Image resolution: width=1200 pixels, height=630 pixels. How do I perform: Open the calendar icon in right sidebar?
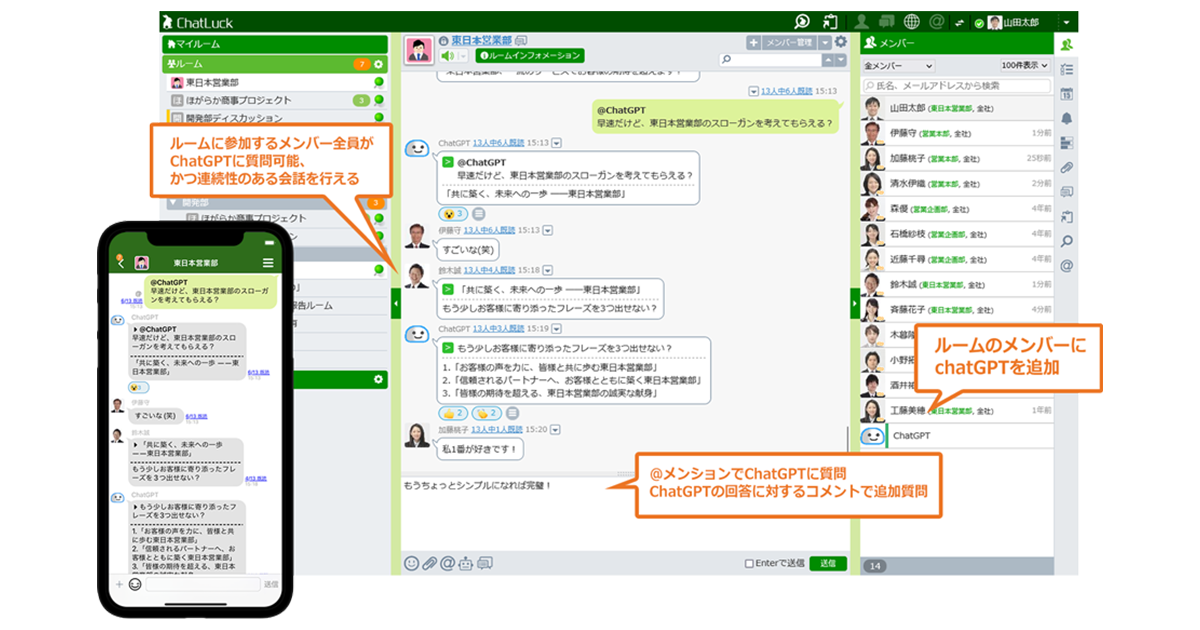click(x=1067, y=94)
